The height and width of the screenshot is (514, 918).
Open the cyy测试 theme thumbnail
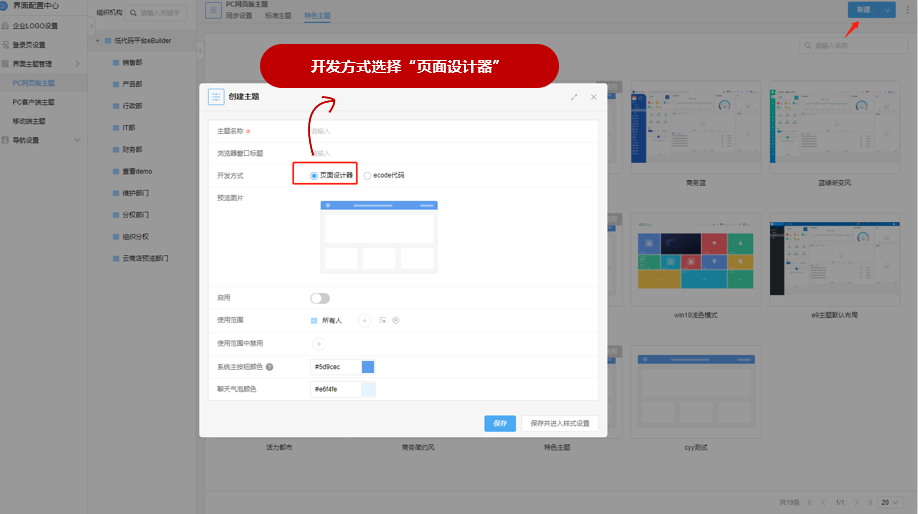pos(696,392)
